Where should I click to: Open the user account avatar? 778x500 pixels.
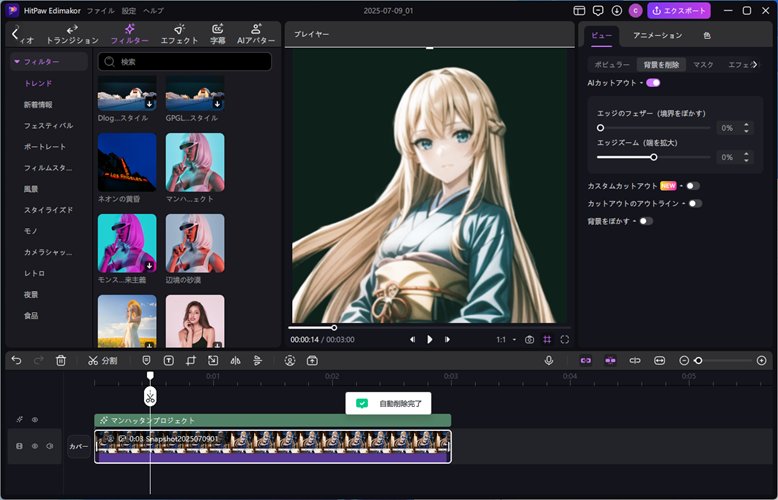click(636, 10)
